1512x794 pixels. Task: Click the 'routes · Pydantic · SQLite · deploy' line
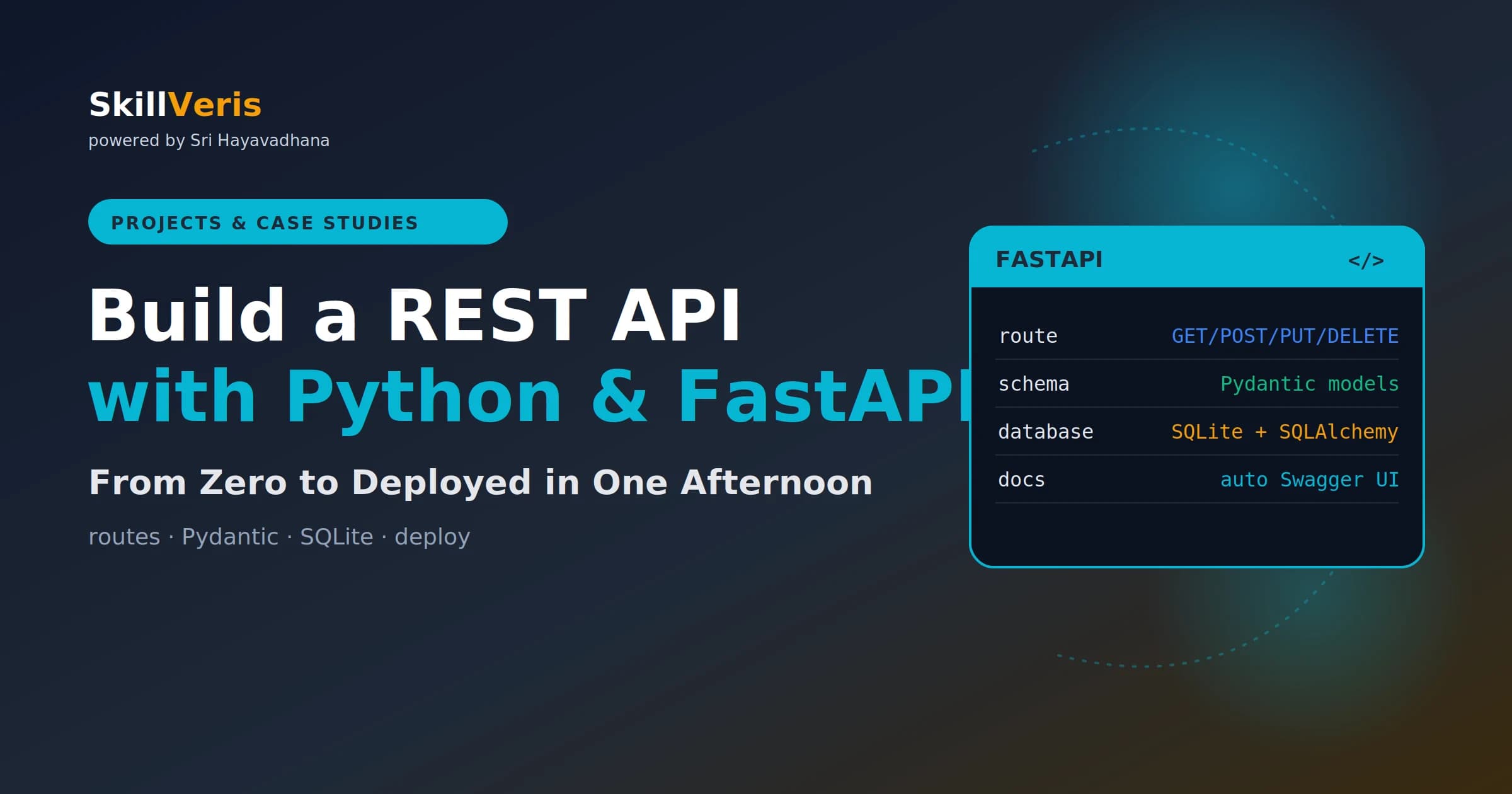(x=279, y=537)
